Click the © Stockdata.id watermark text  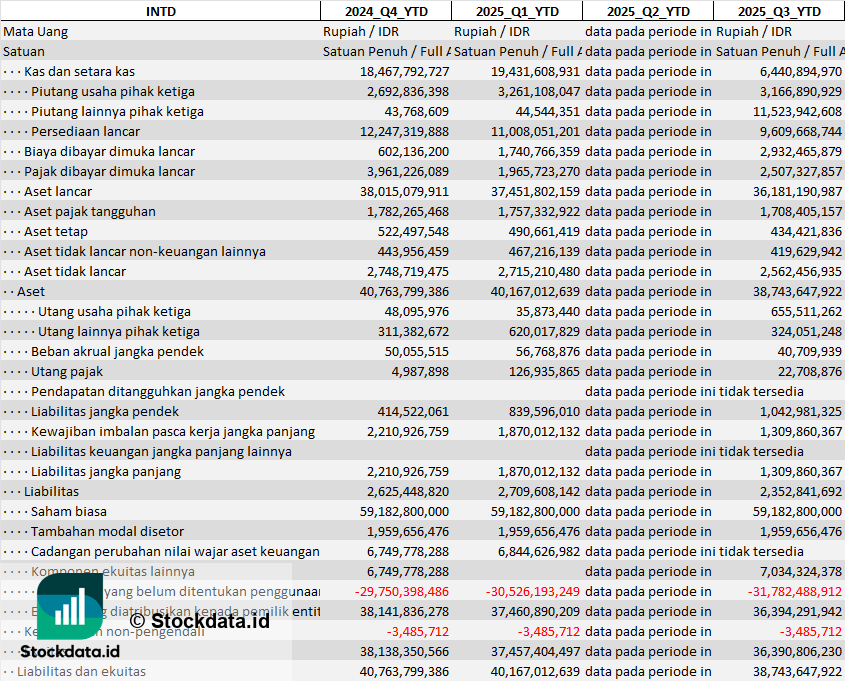point(199,621)
